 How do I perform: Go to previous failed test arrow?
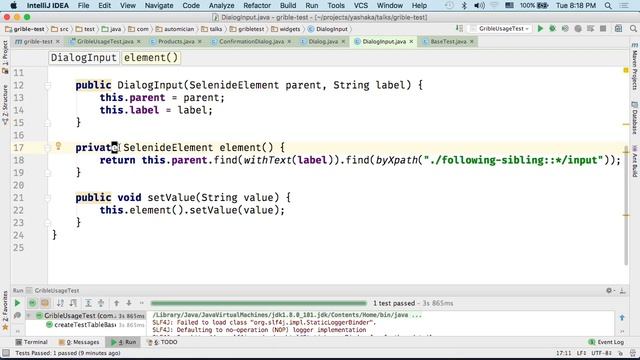tap(116, 303)
